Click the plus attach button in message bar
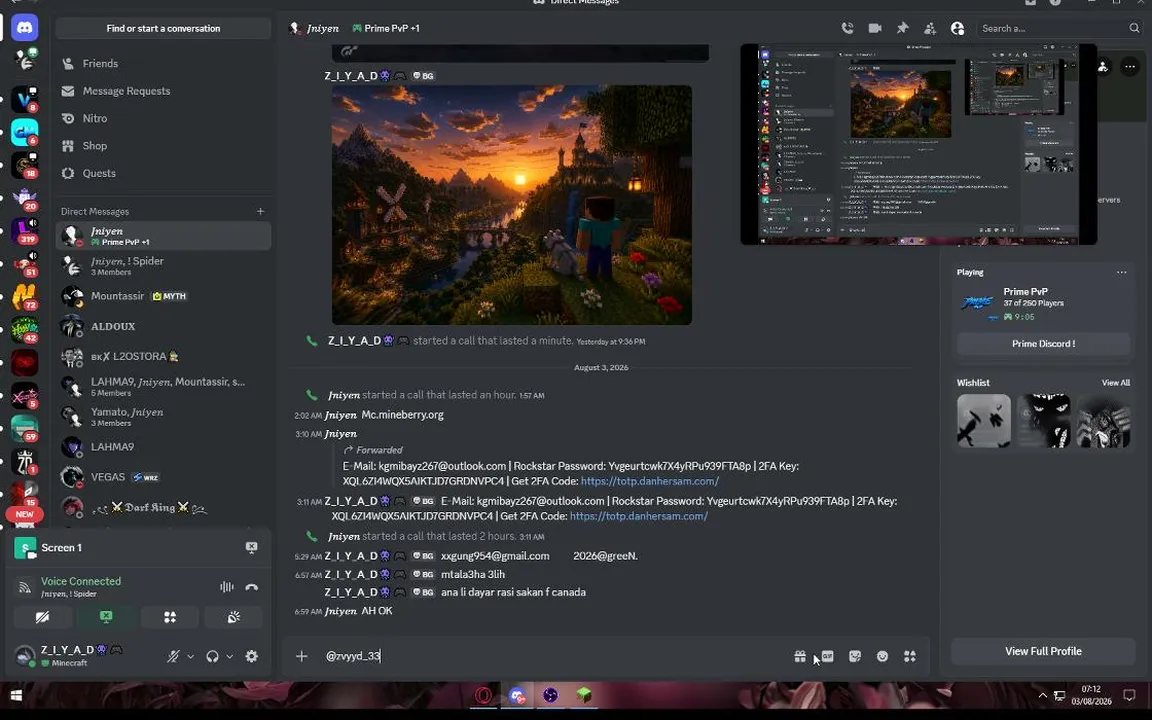This screenshot has width=1152, height=720. coord(301,656)
